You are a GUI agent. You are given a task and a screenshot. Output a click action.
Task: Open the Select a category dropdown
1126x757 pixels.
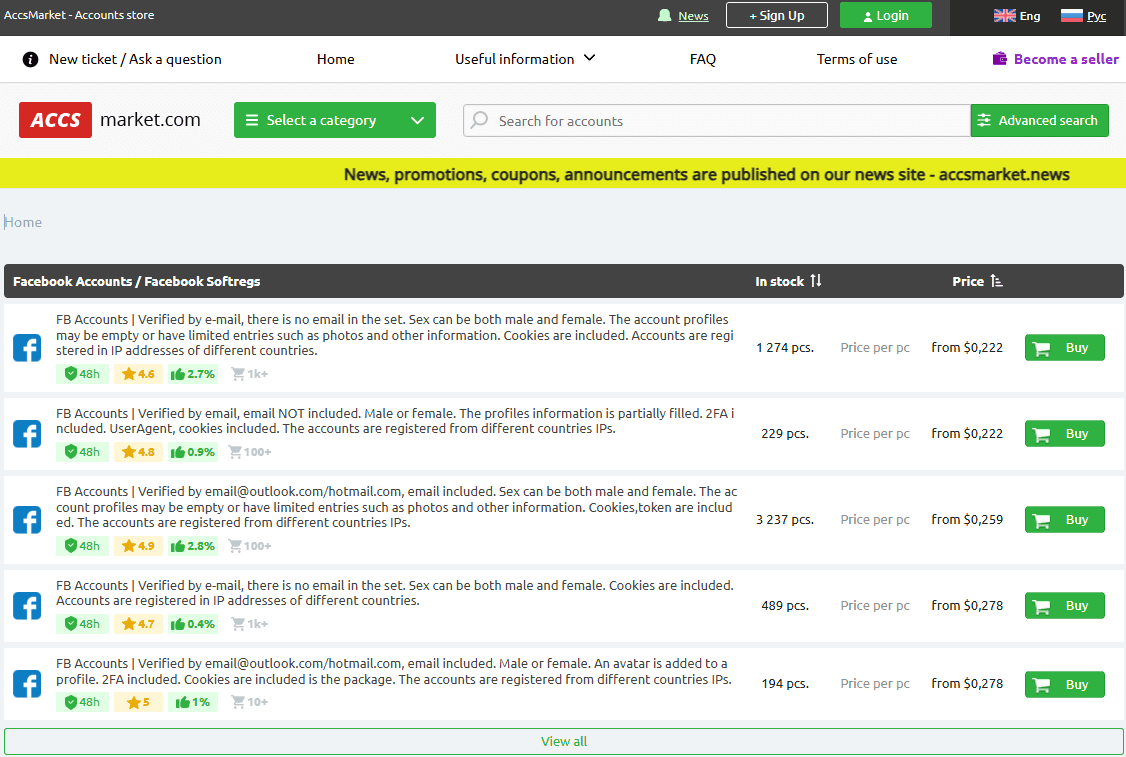335,120
